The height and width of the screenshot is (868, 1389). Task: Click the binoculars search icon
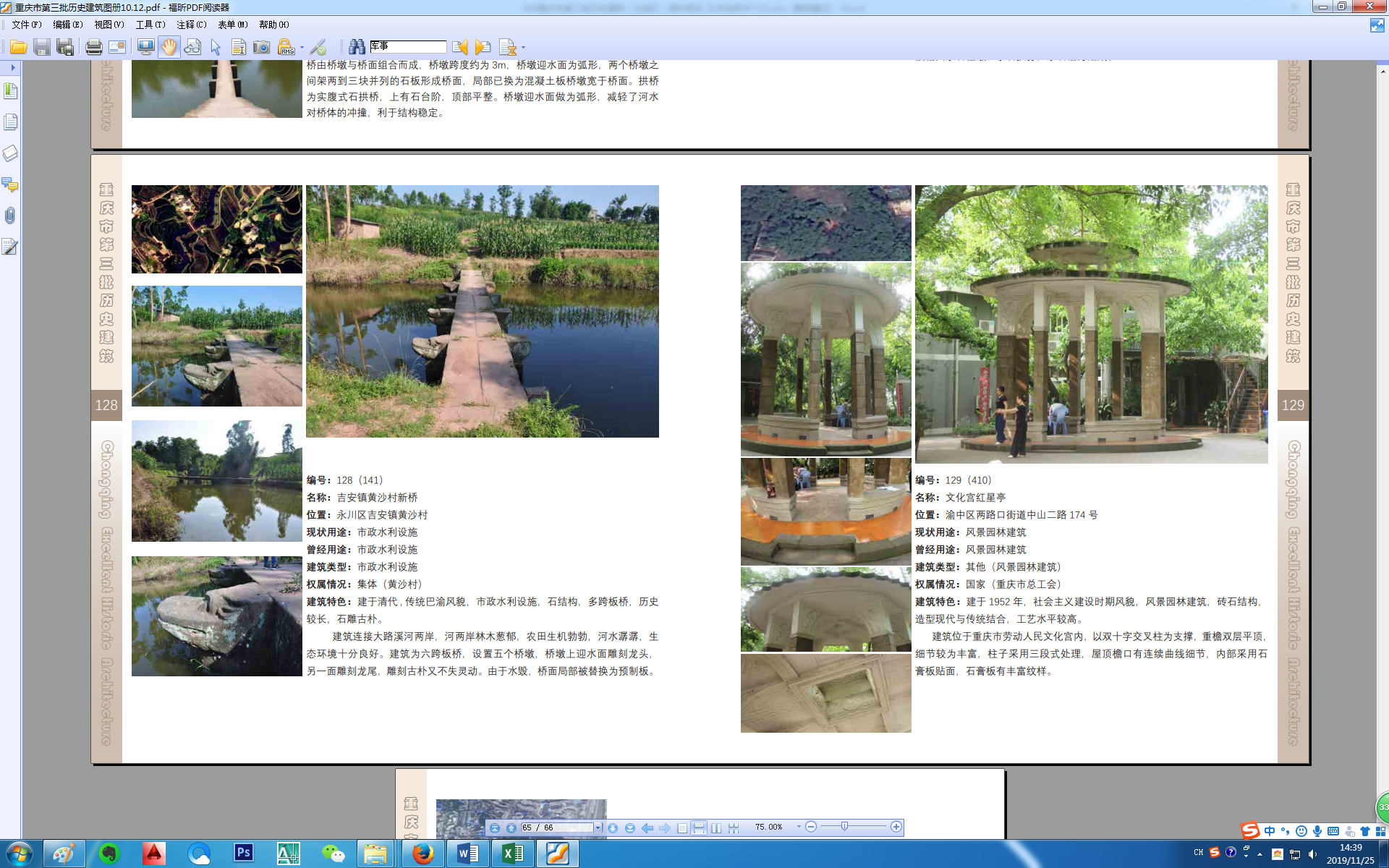tap(357, 47)
